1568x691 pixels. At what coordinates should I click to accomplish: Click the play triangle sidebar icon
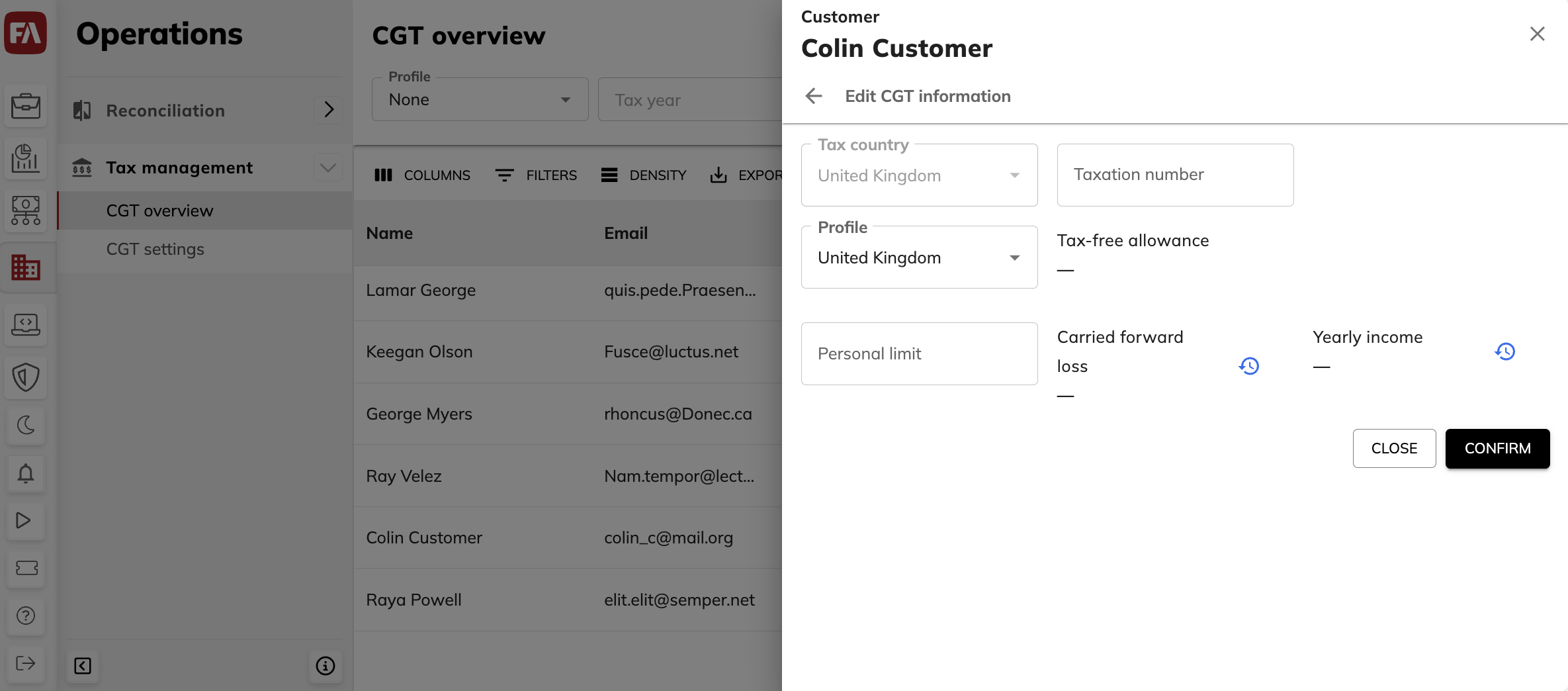tap(26, 520)
